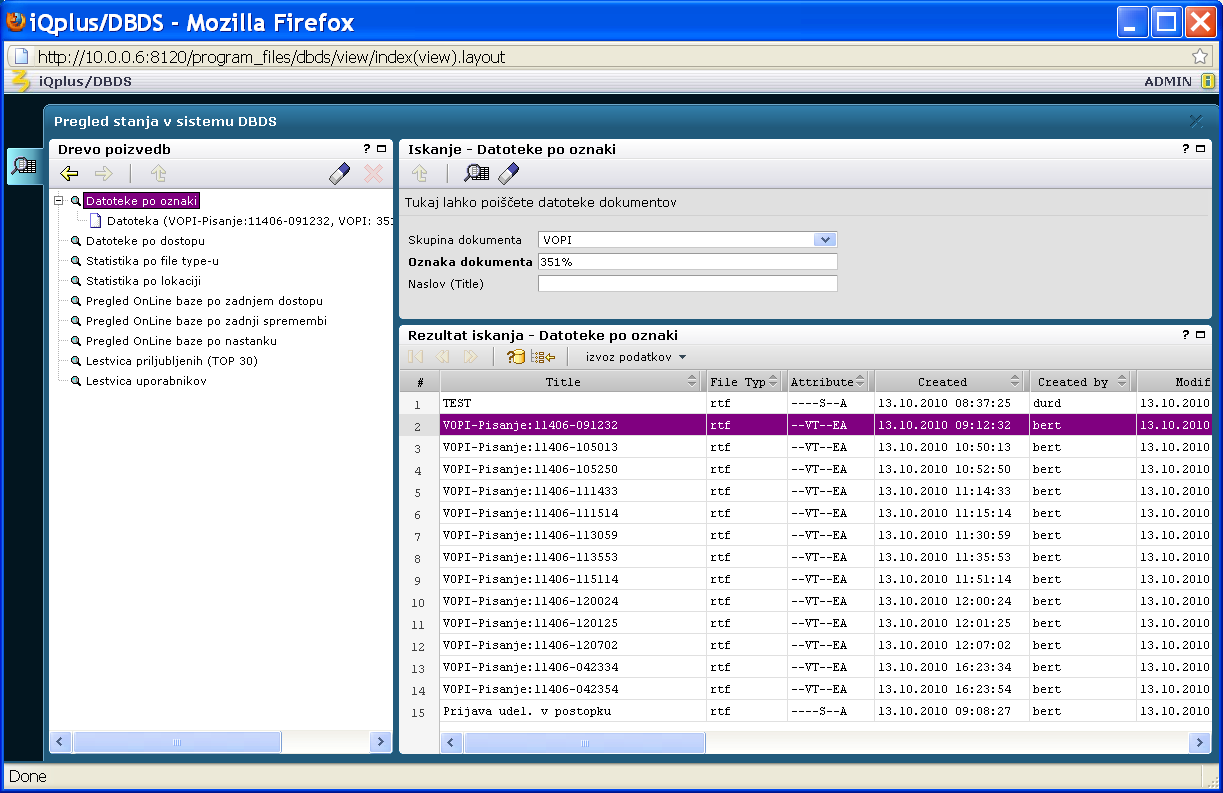
Task: Click the # column header
Action: [420, 382]
